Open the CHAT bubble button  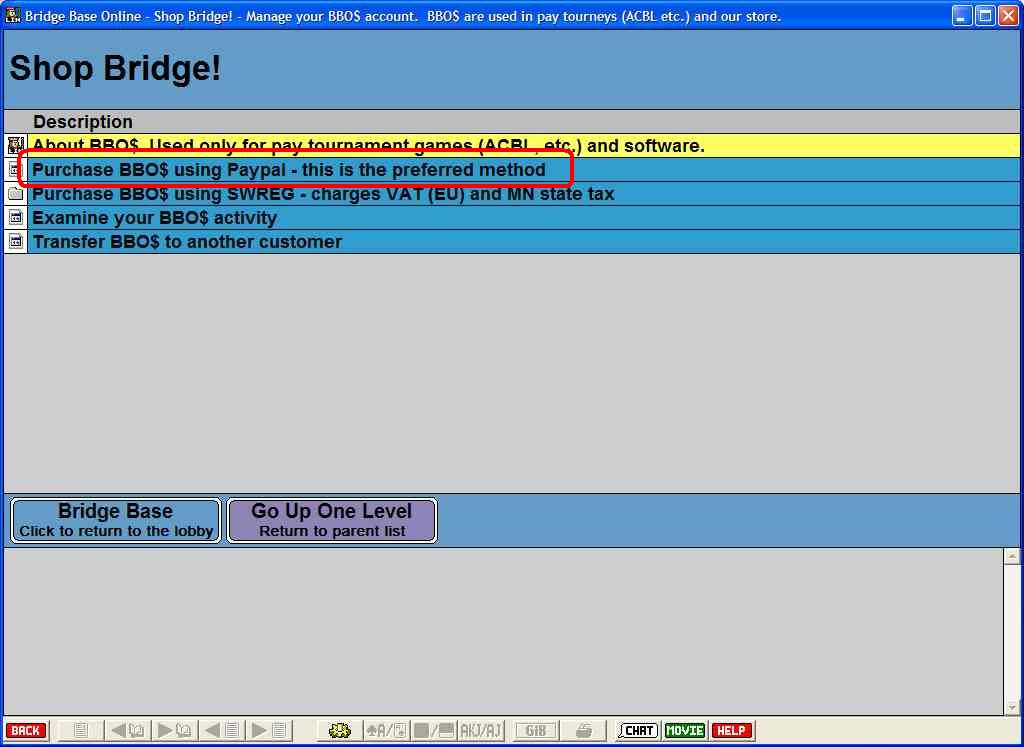click(x=637, y=730)
